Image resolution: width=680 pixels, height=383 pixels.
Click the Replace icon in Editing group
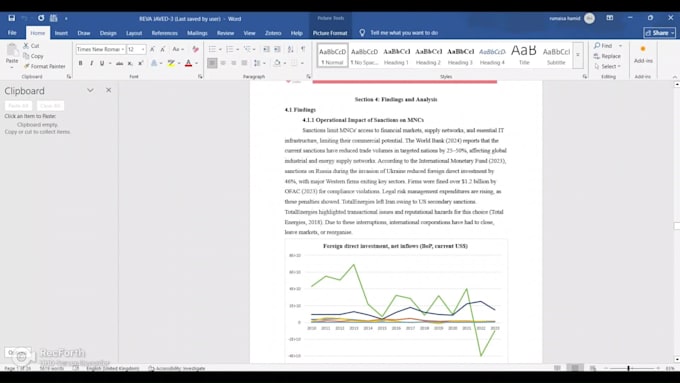pos(597,56)
